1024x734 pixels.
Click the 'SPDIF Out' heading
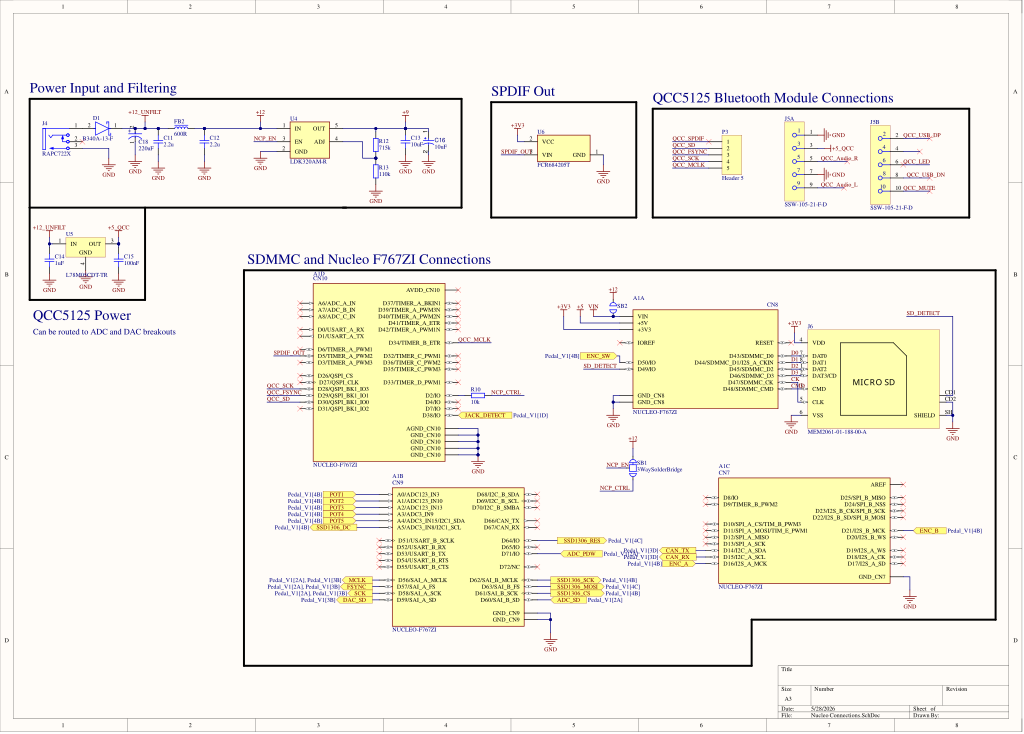coord(523,91)
